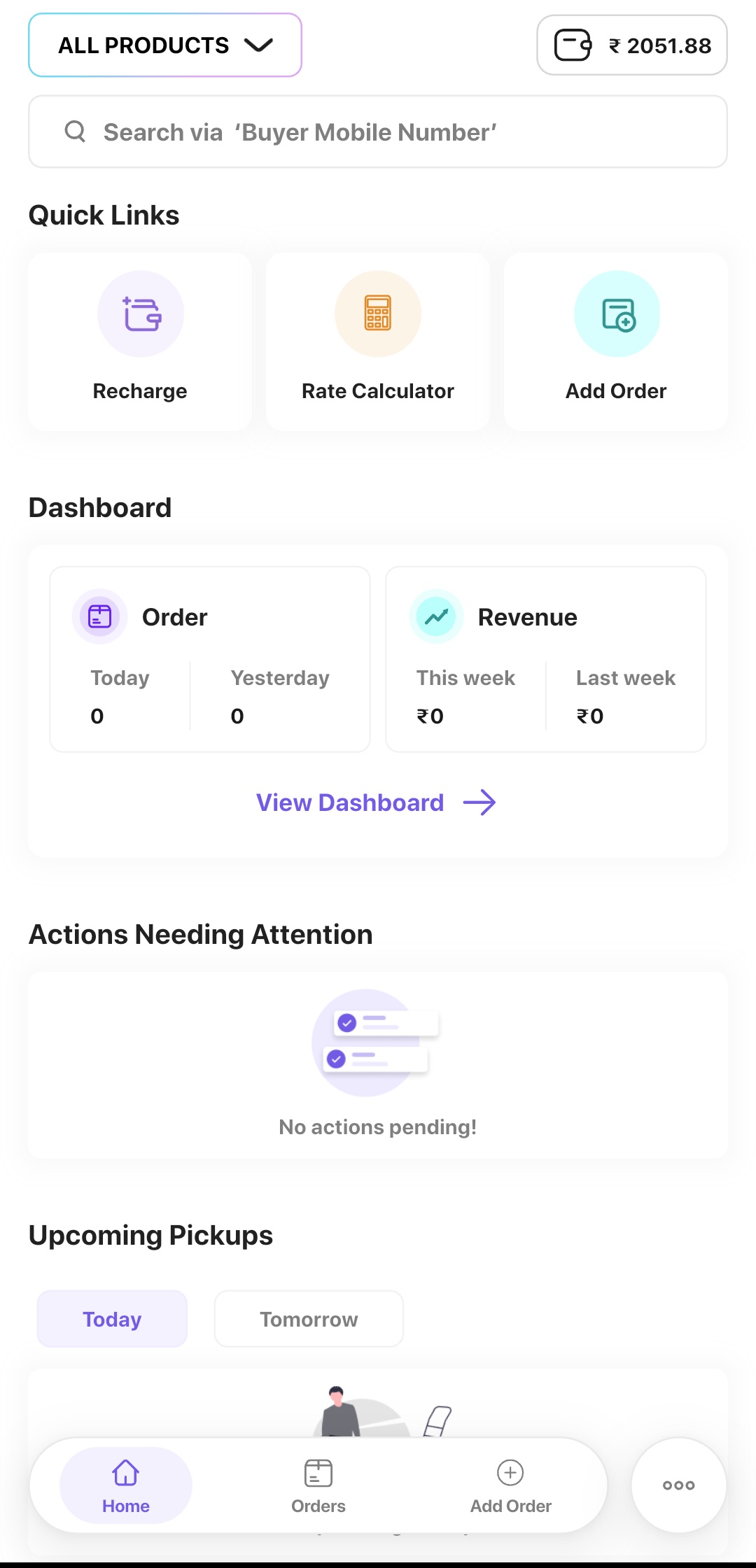Open the three-dots more options button
The height and width of the screenshot is (1568, 756).
(678, 1485)
